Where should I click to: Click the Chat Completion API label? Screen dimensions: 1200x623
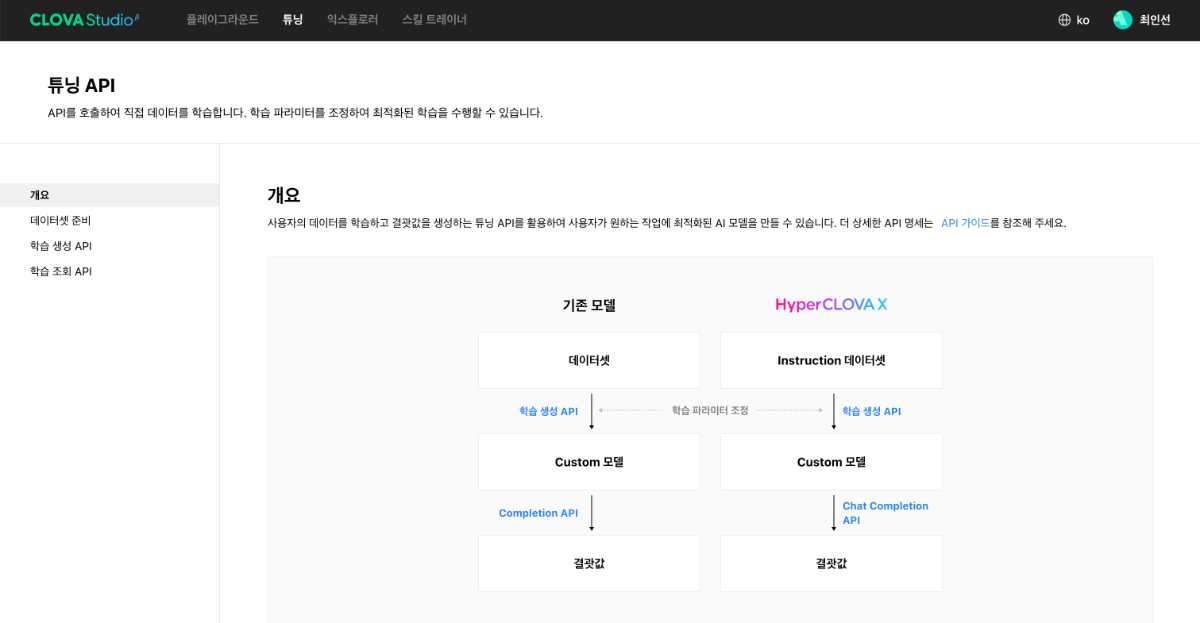[885, 513]
